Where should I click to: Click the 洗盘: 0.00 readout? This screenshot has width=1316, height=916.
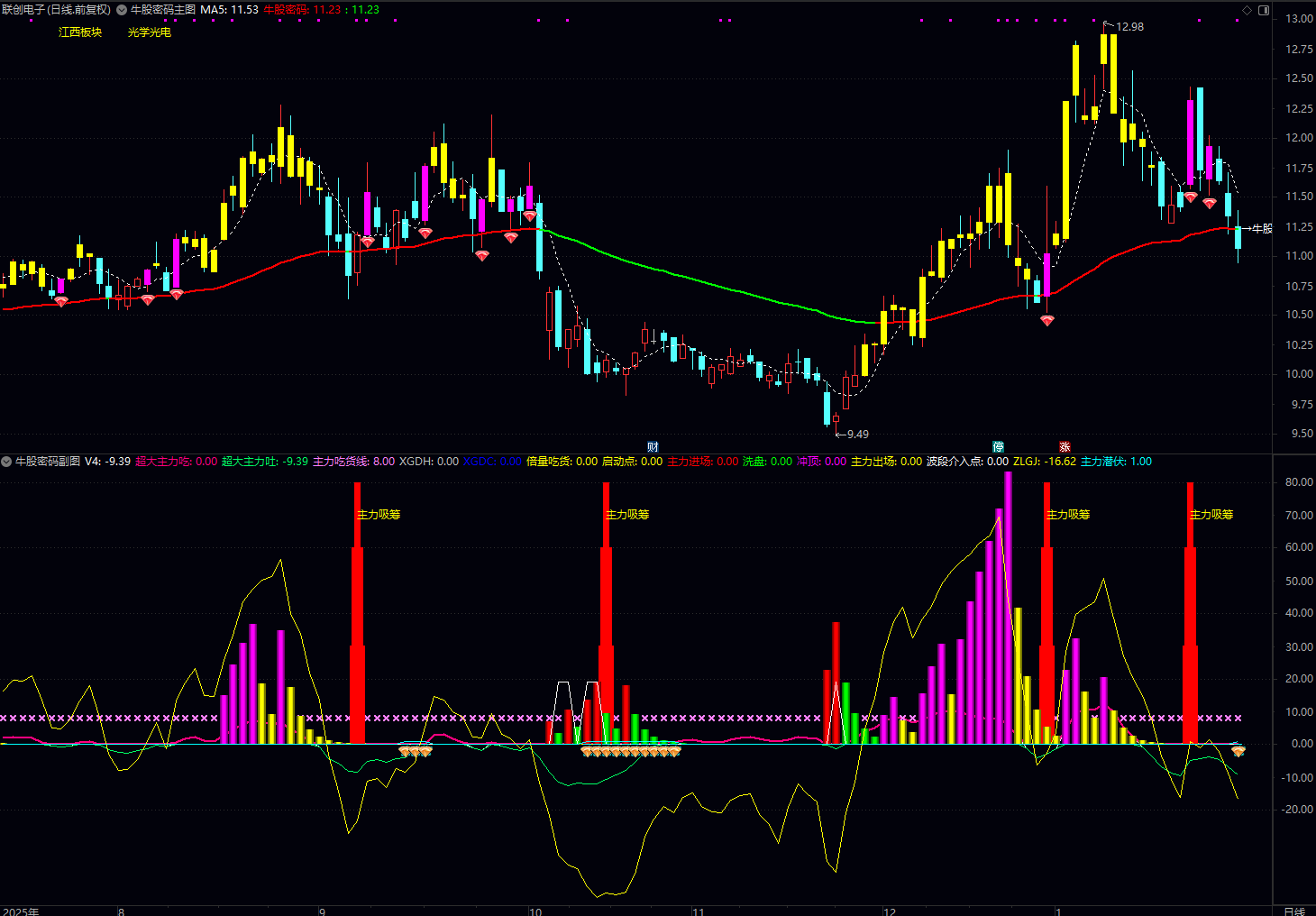coord(767,462)
